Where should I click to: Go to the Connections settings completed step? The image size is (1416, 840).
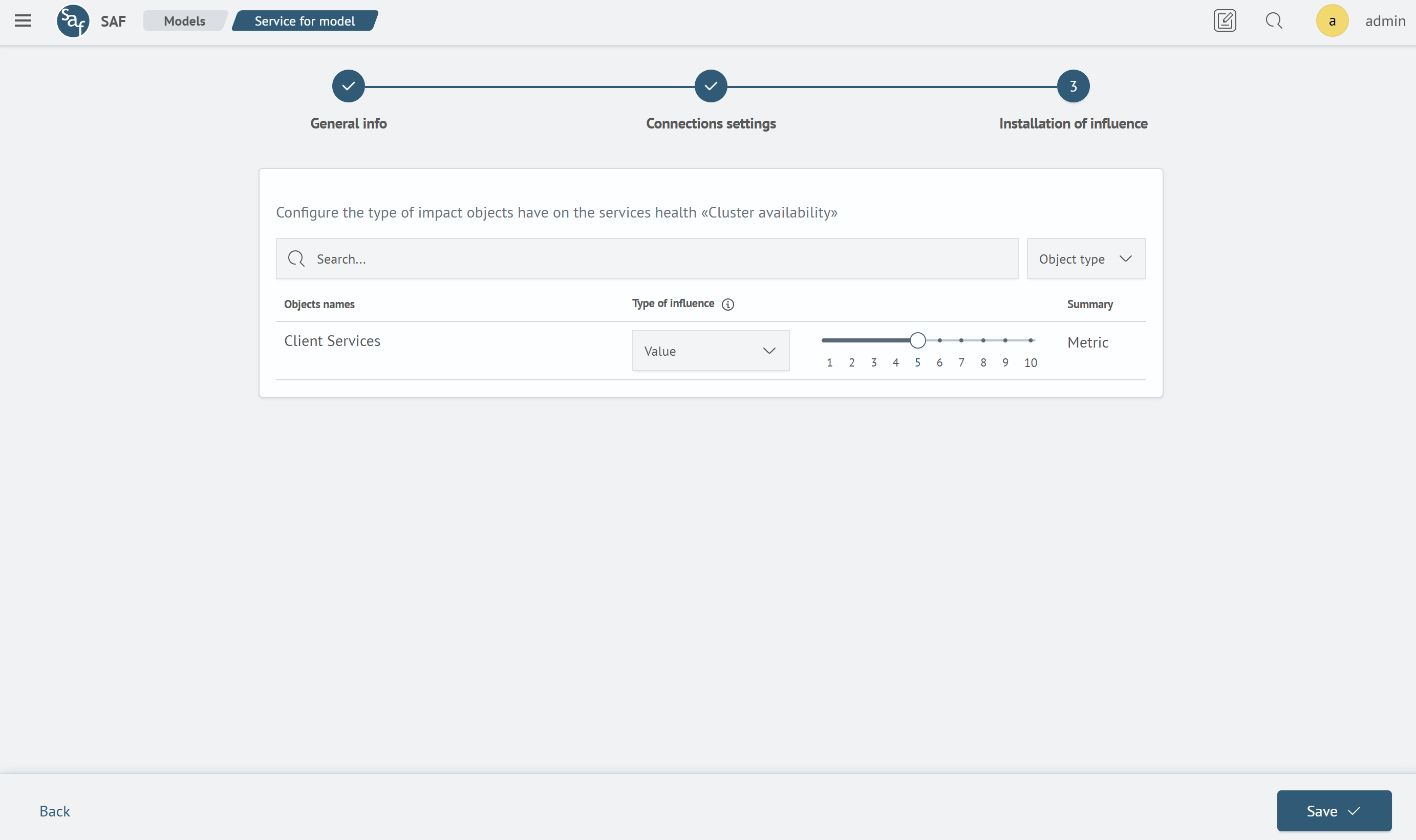point(711,86)
